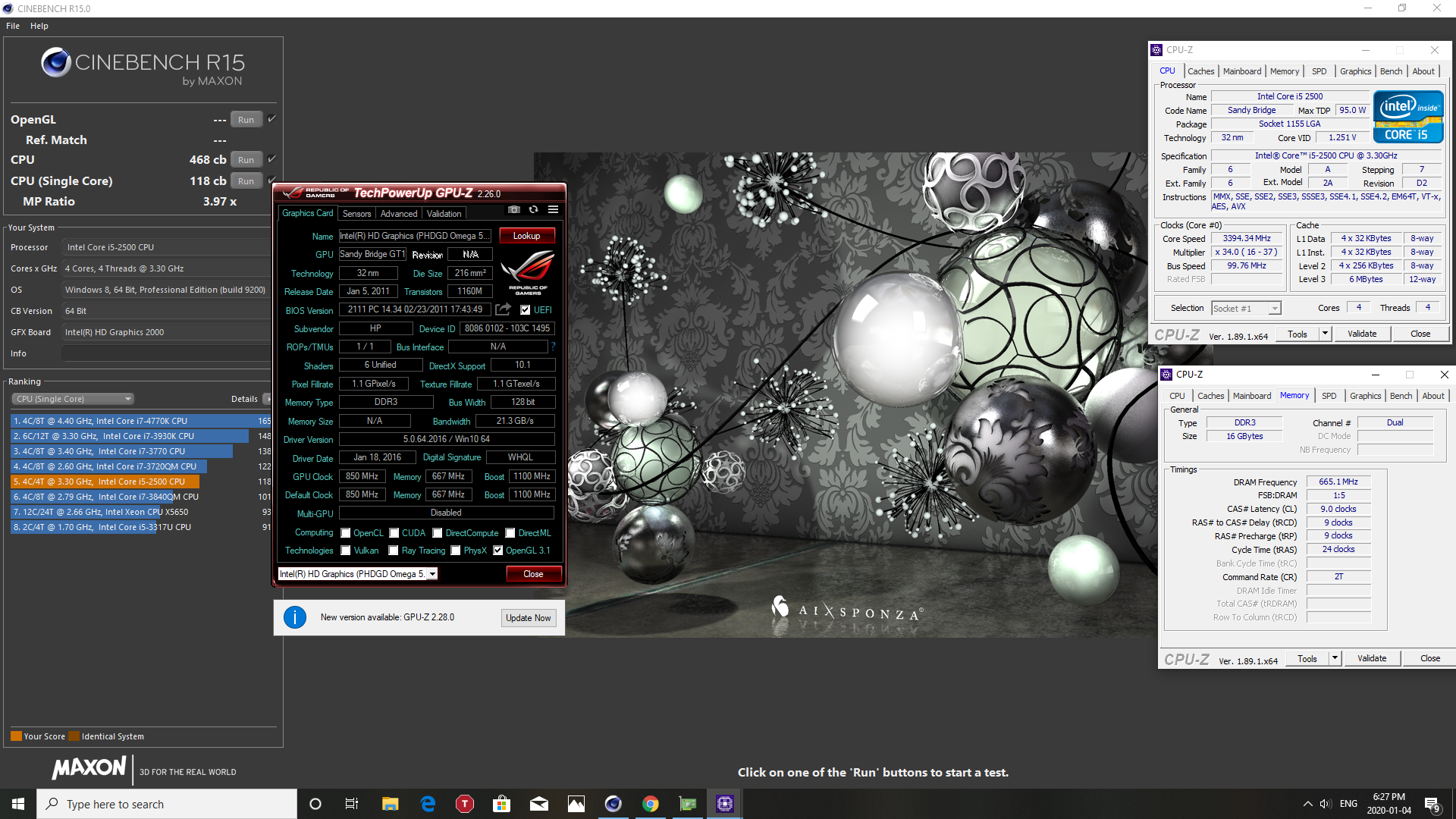The width and height of the screenshot is (1456, 819).
Task: Take a GPU-Z screenshot with camera icon
Action: click(514, 210)
